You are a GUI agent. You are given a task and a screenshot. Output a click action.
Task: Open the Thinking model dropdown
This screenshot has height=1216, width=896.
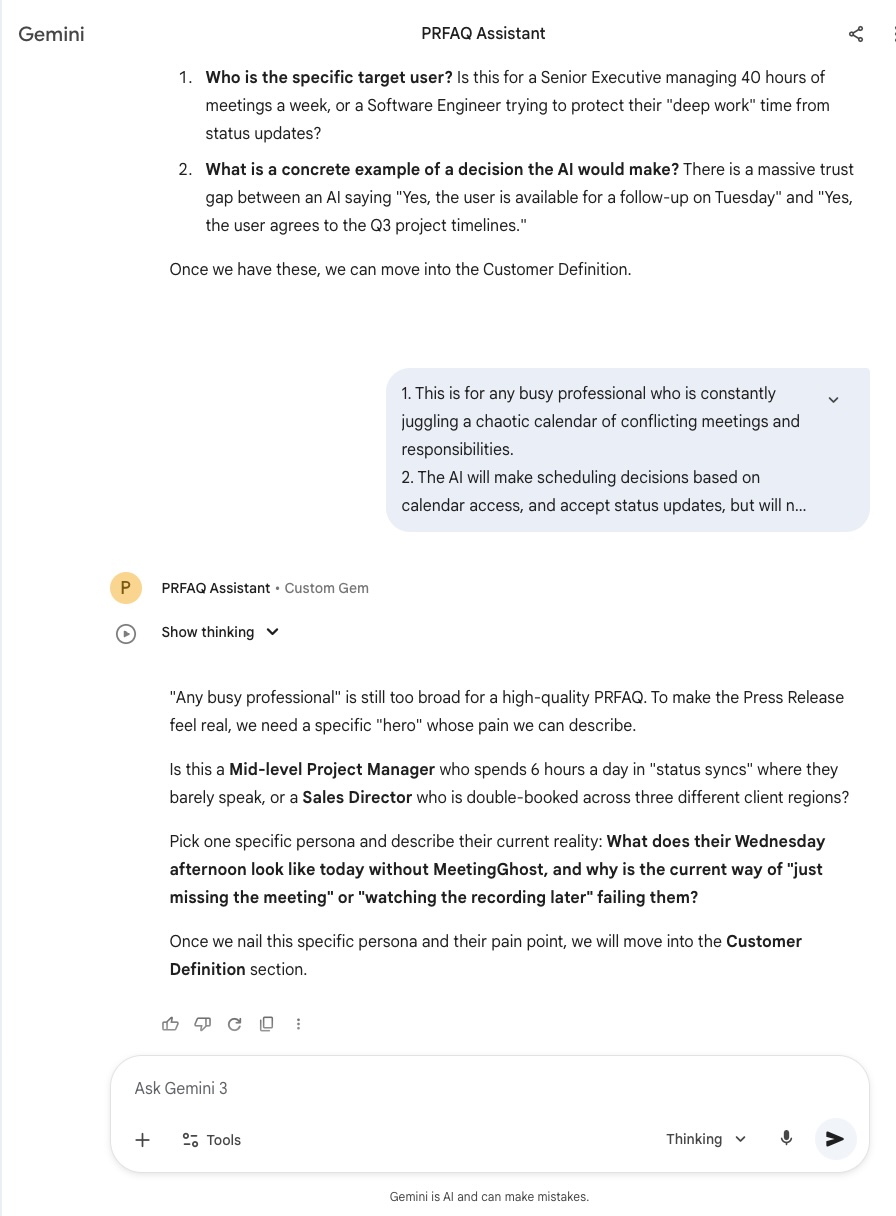[x=706, y=1139]
